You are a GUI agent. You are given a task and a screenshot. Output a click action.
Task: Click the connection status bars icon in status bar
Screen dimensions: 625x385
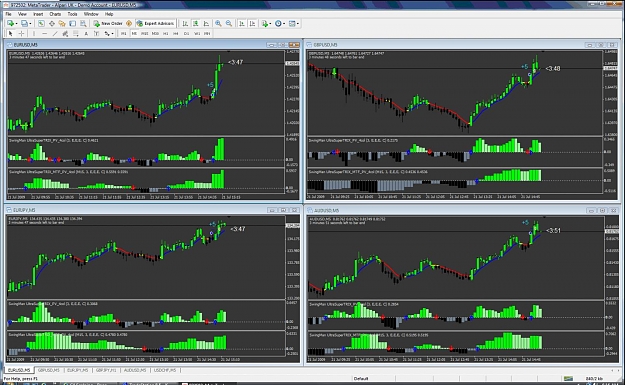[x=568, y=378]
